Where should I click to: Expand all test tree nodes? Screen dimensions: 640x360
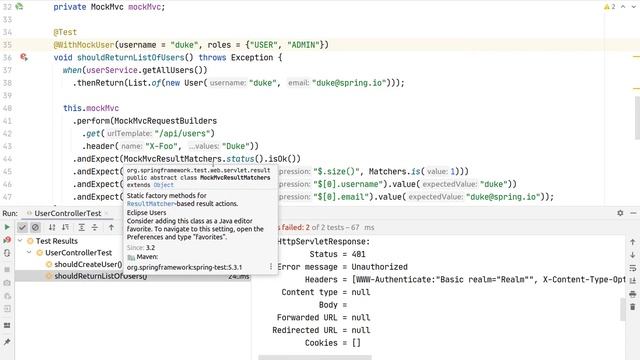(82, 227)
